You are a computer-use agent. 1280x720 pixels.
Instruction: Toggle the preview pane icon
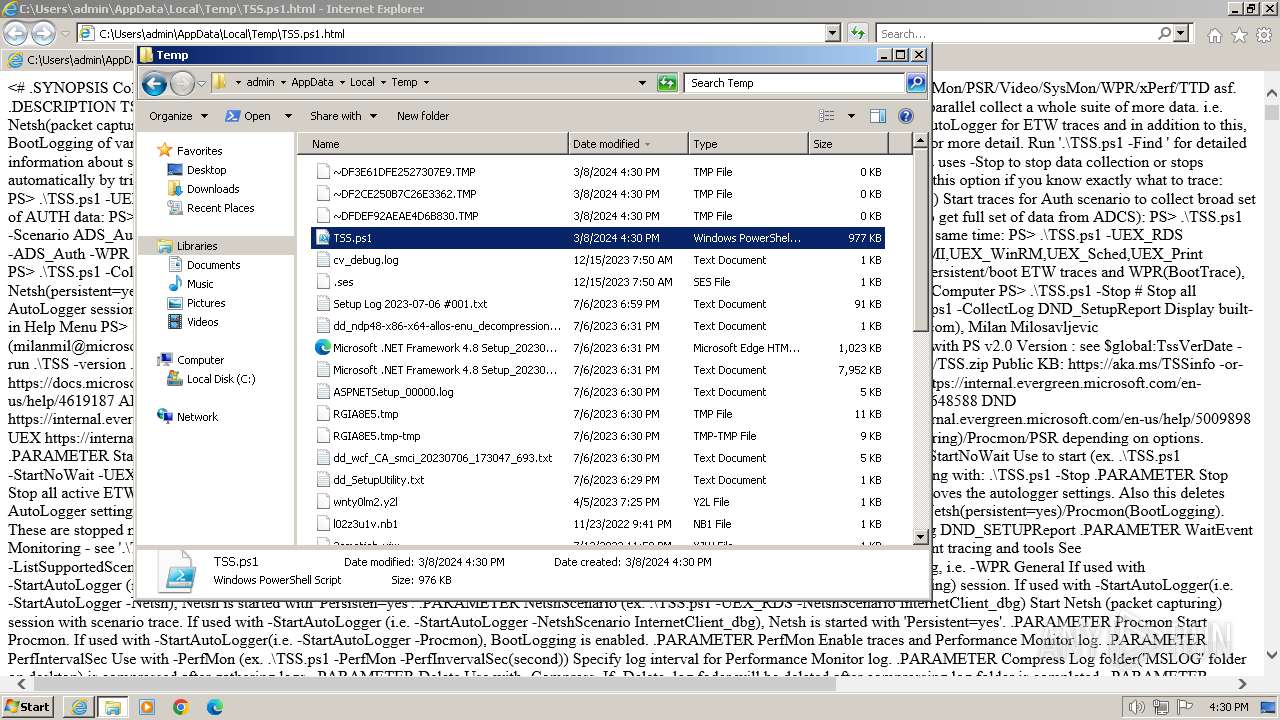[x=877, y=116]
